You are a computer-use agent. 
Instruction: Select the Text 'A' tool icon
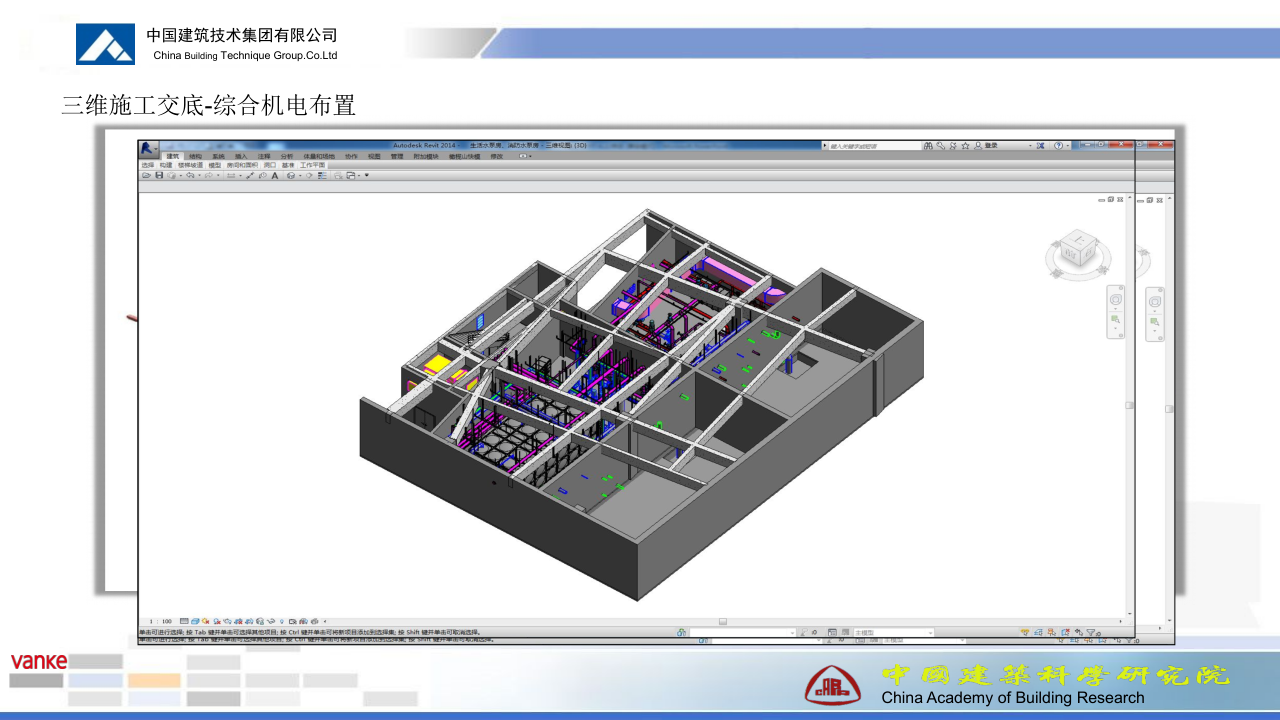tap(275, 175)
